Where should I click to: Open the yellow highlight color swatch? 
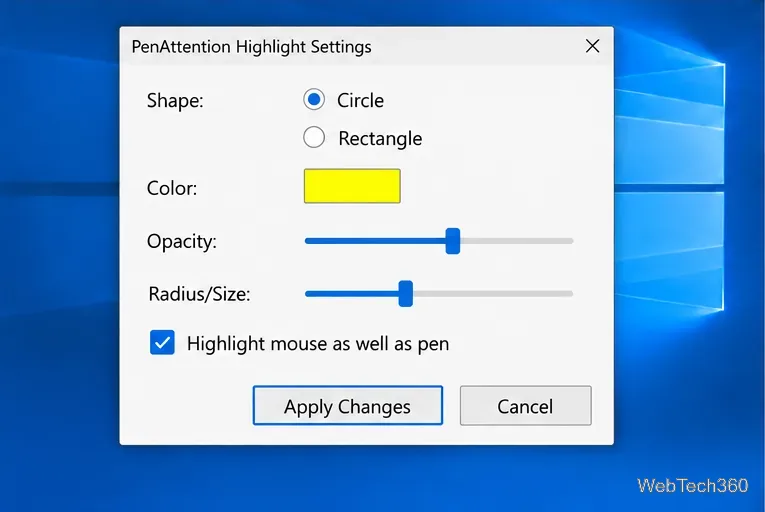pyautogui.click(x=352, y=186)
